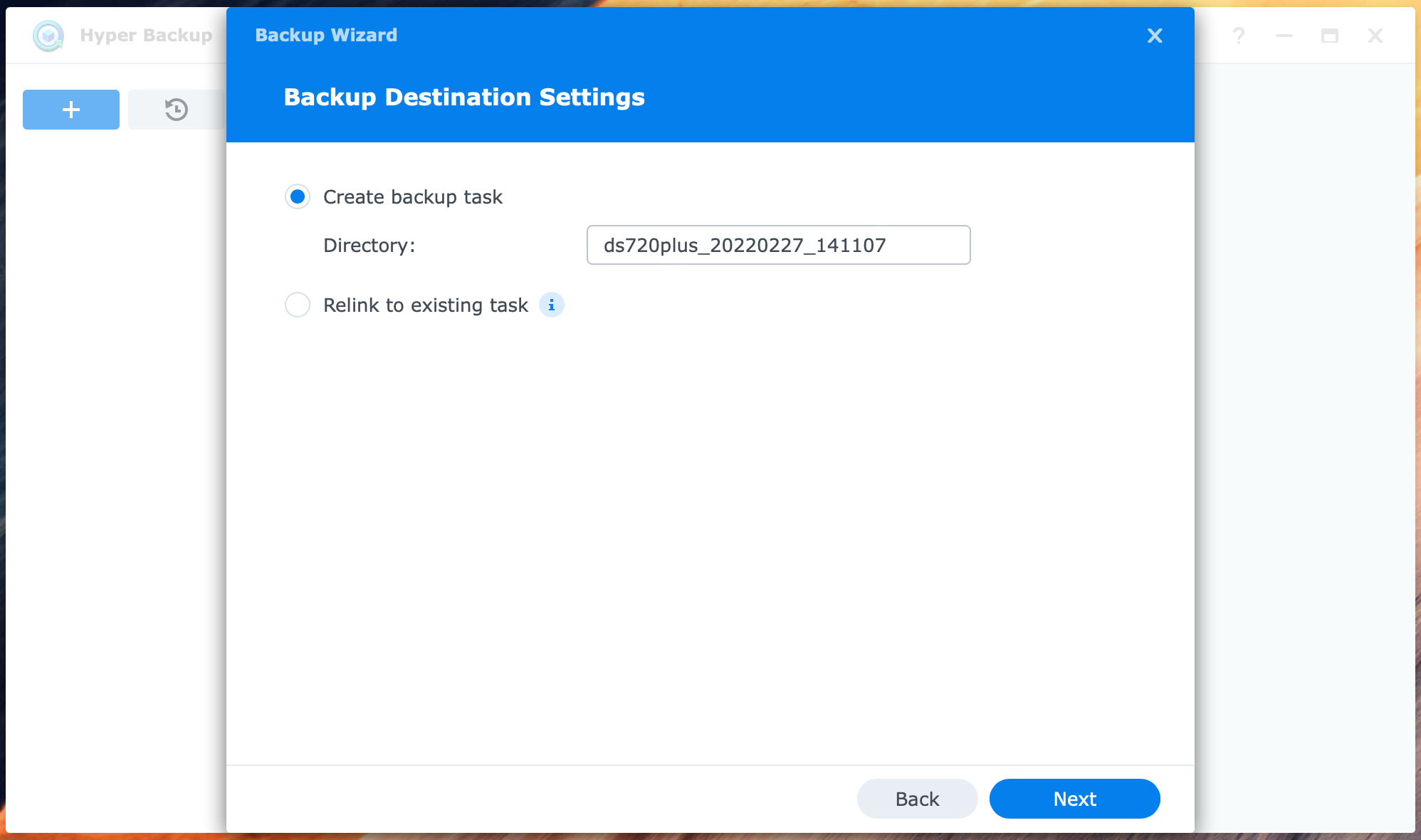Select the Create backup task radio button
1421x840 pixels.
click(x=298, y=196)
